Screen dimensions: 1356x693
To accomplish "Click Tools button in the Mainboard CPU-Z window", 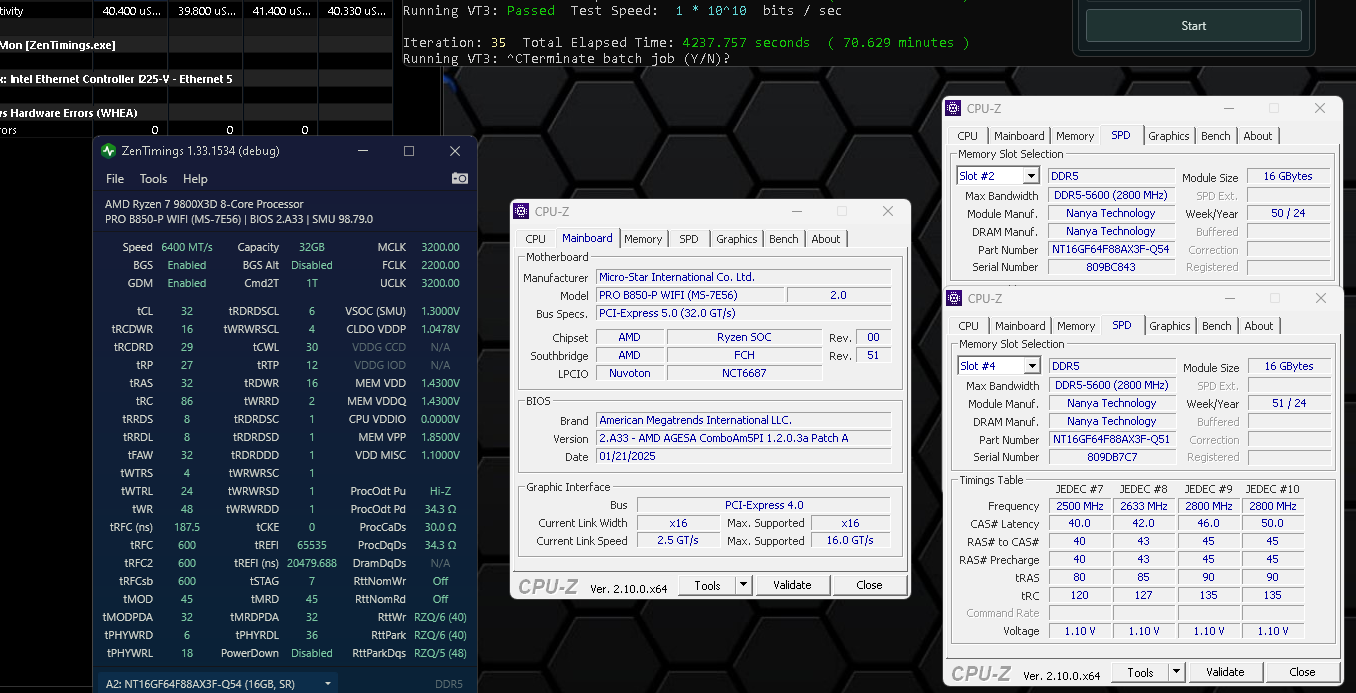I will tap(707, 585).
